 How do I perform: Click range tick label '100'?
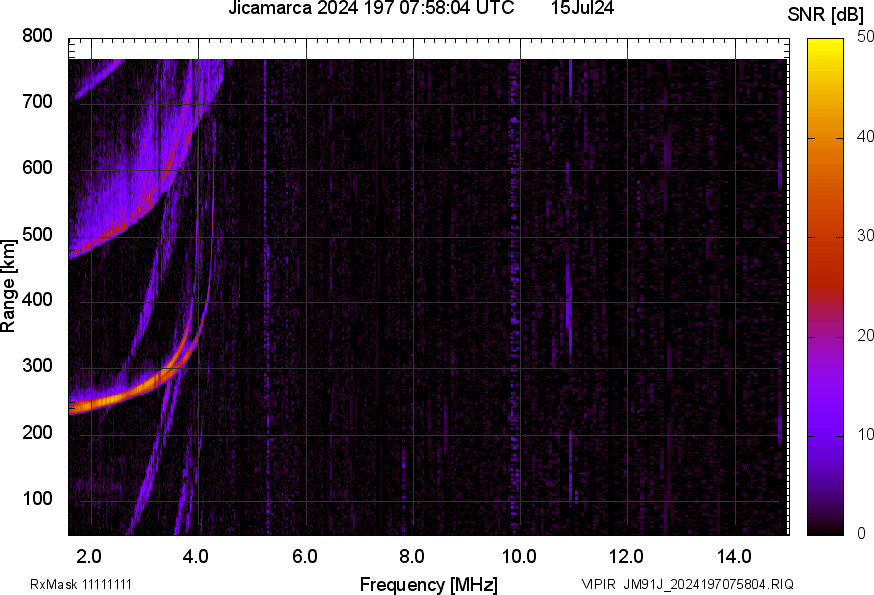point(37,498)
